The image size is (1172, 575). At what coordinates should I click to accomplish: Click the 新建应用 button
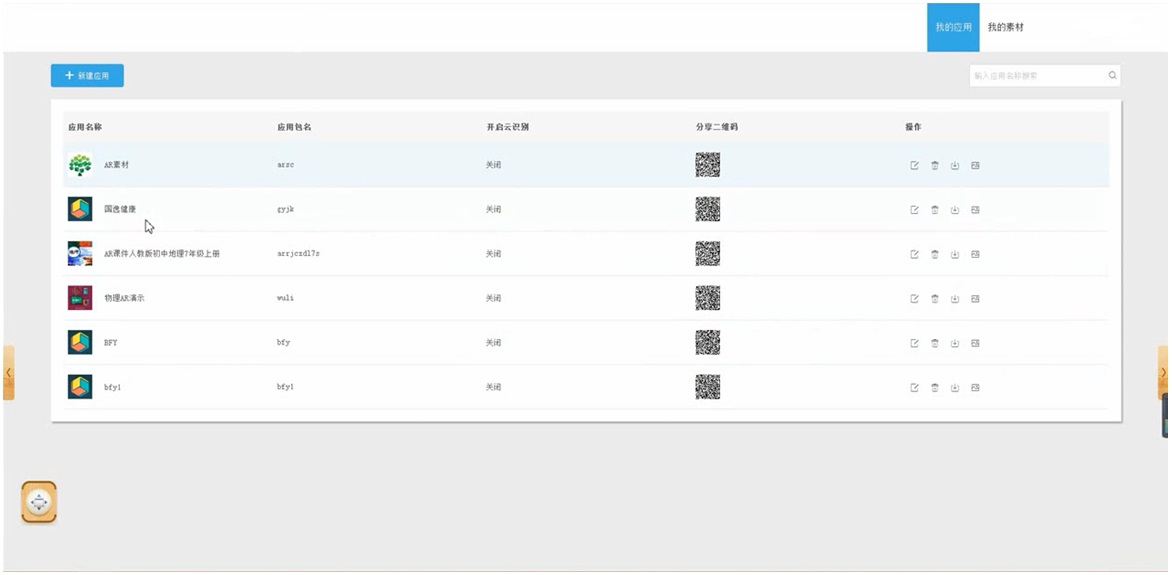coord(87,76)
